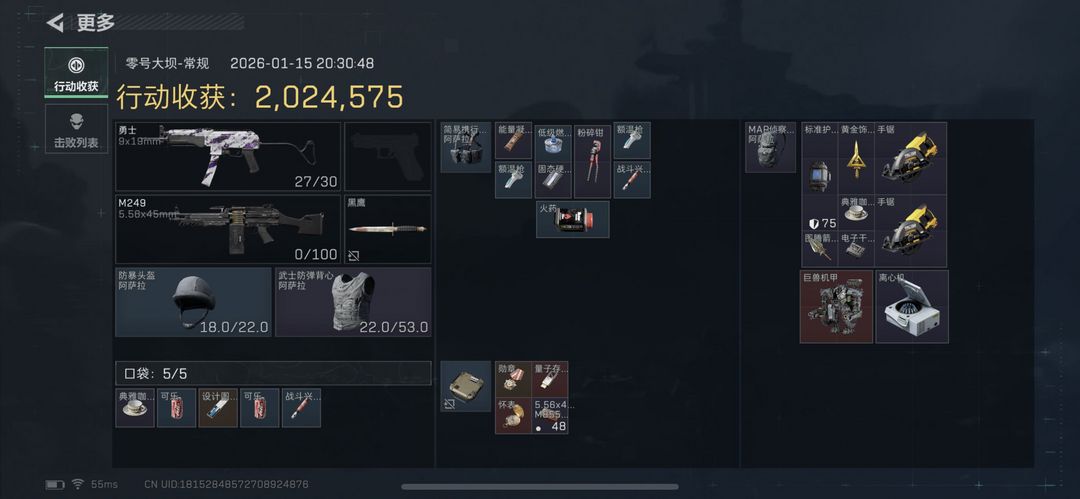Select the M249 machine gun slot
The width and height of the screenshot is (1080, 499).
click(228, 229)
